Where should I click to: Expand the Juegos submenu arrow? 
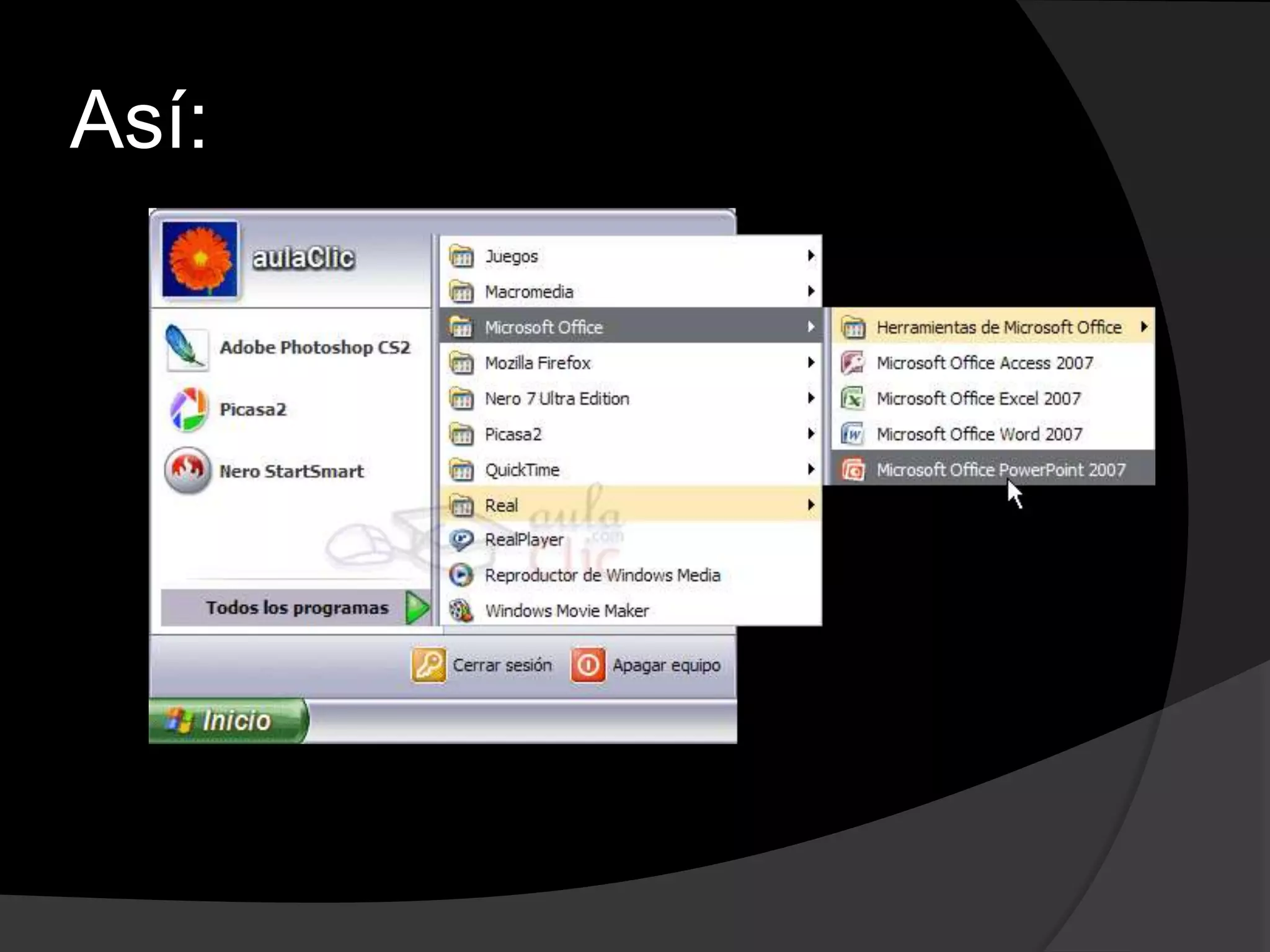[x=810, y=255]
